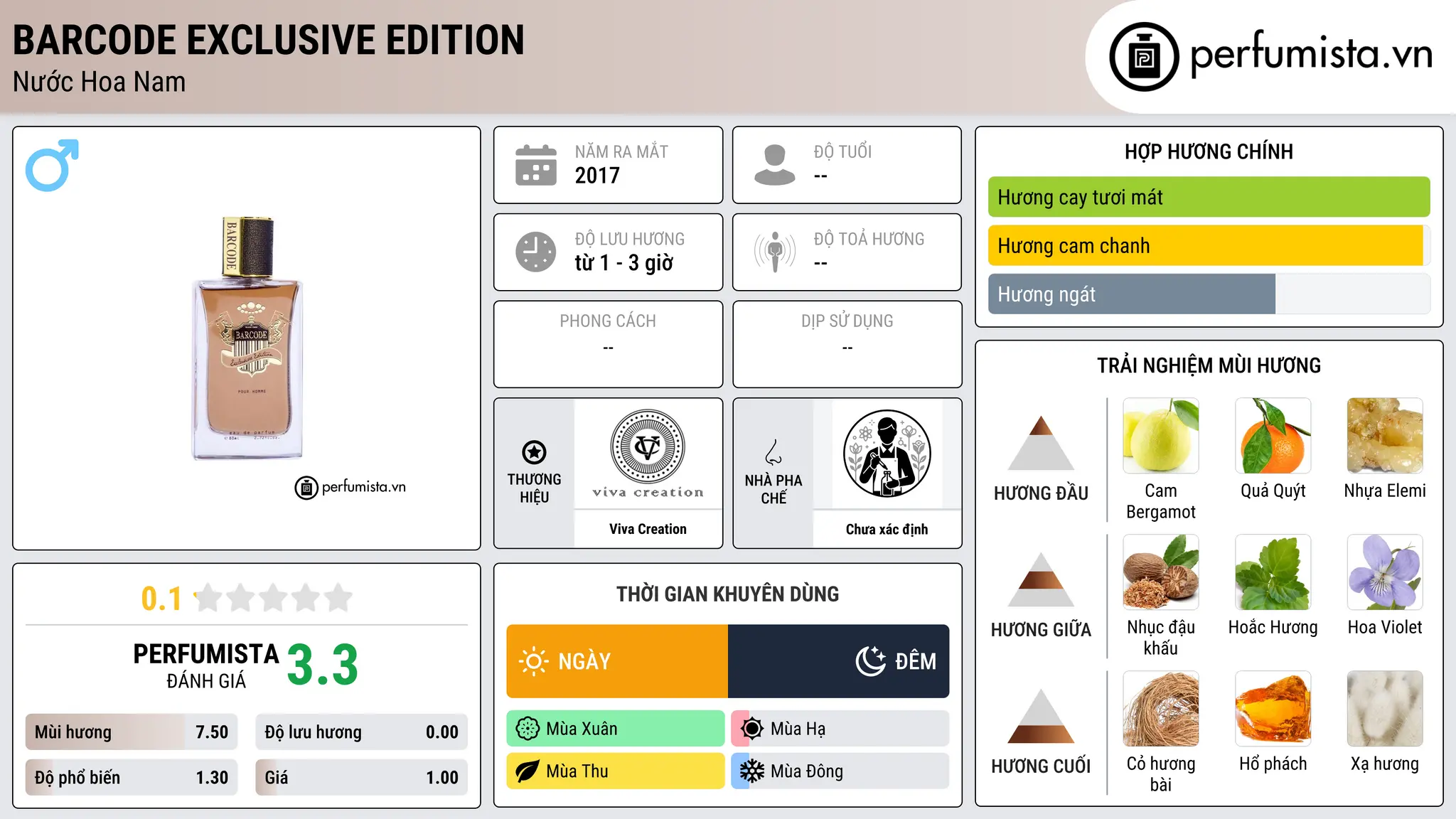Viewport: 1456px width, 819px height.
Task: Click the snowflake icon for Mùa Đông
Action: [x=752, y=771]
